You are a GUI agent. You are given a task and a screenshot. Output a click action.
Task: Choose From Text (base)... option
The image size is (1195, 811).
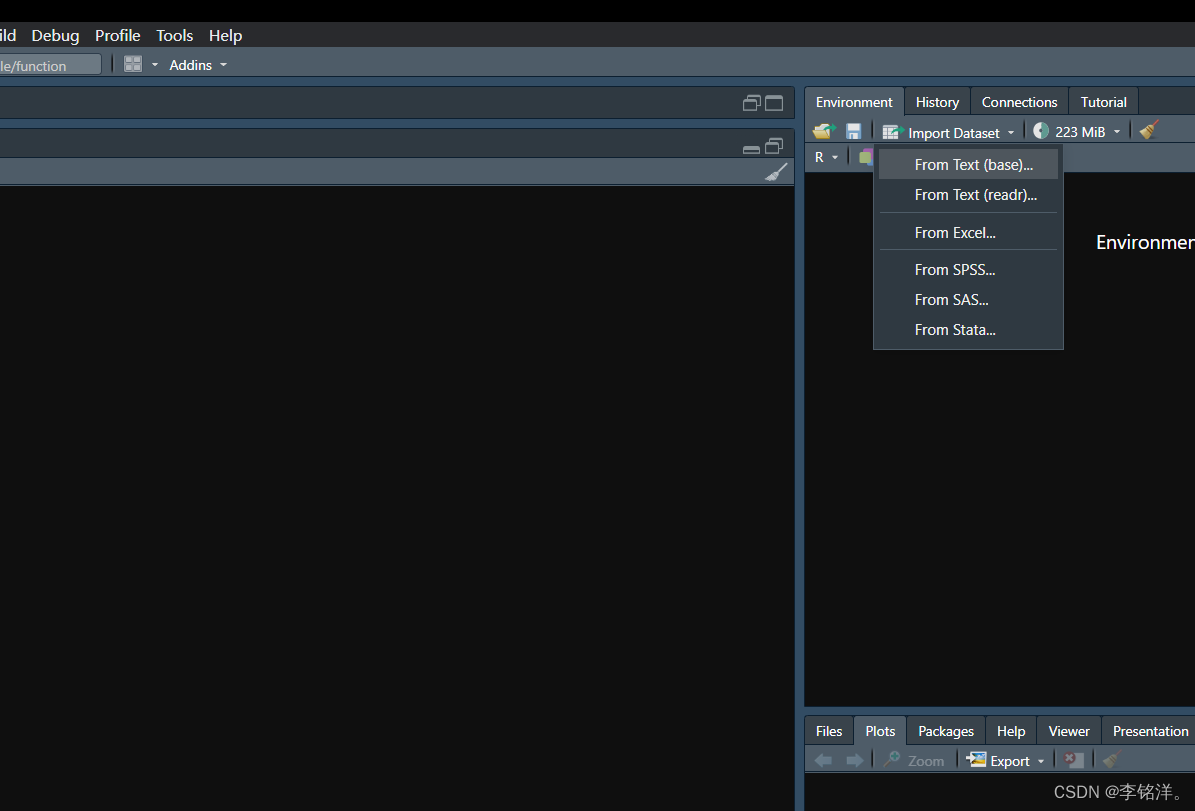968,165
